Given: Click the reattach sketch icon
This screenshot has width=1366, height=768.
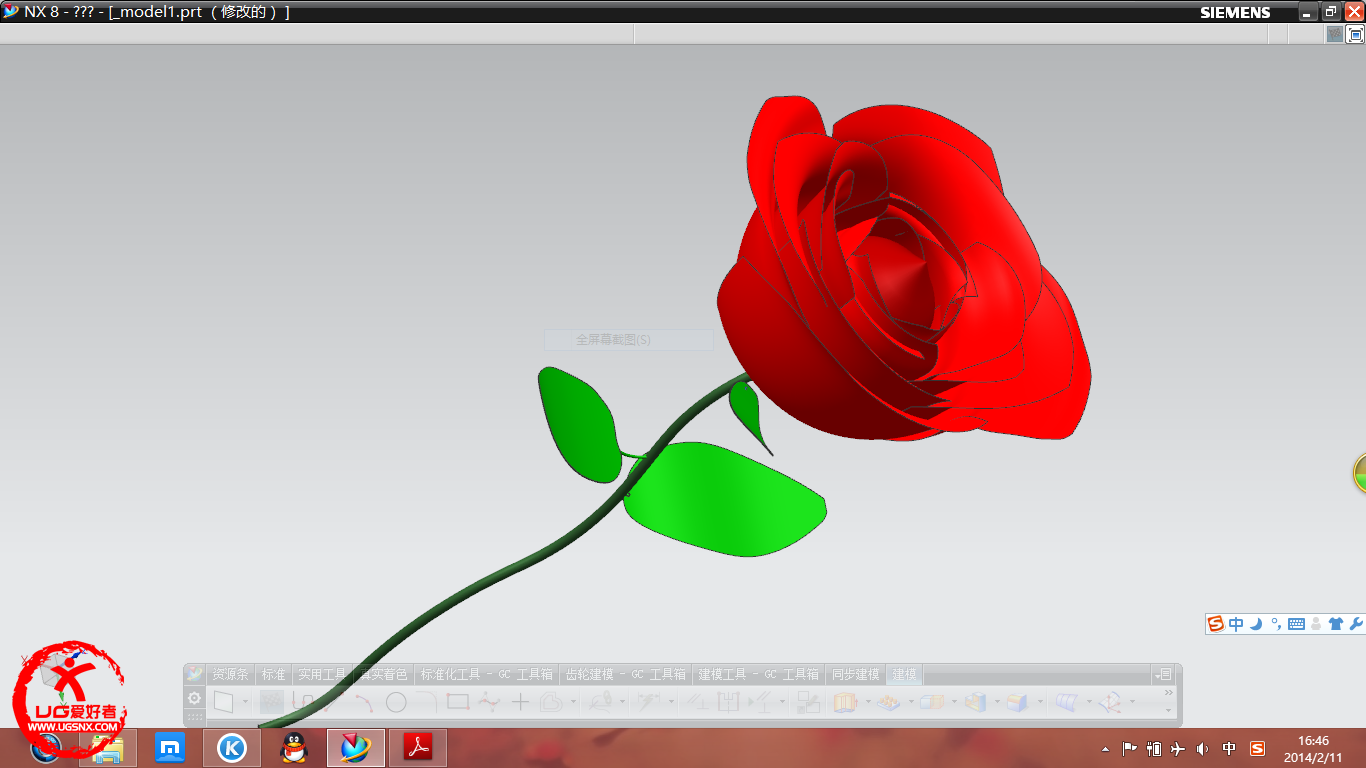Looking at the screenshot, I should coord(808,702).
